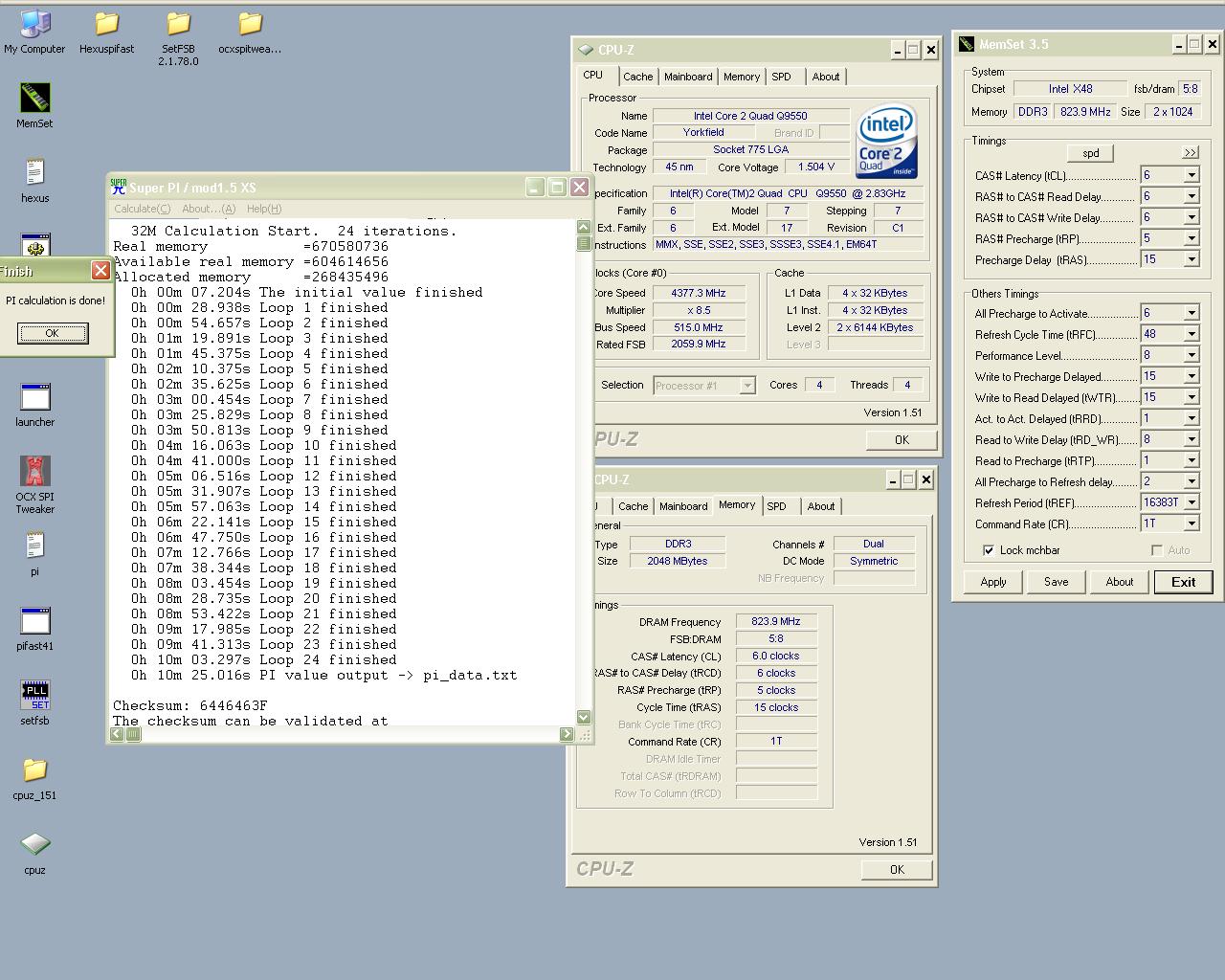Open the Refresh Cycle Time (tRFC) dropdown
The width and height of the screenshot is (1225, 980).
[x=1192, y=334]
